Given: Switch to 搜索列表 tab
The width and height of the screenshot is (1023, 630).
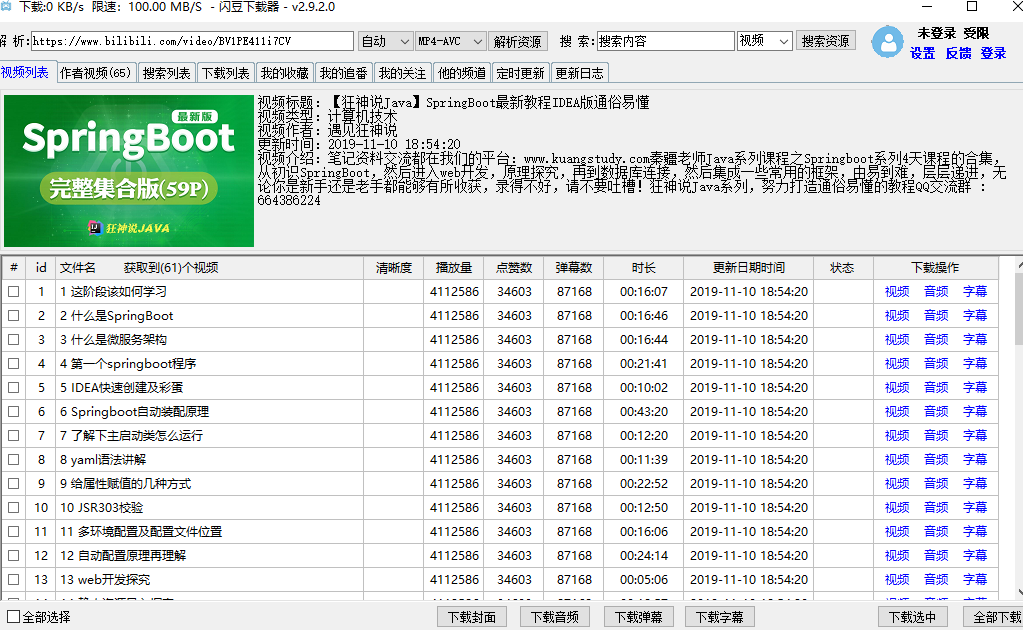Looking at the screenshot, I should point(167,73).
